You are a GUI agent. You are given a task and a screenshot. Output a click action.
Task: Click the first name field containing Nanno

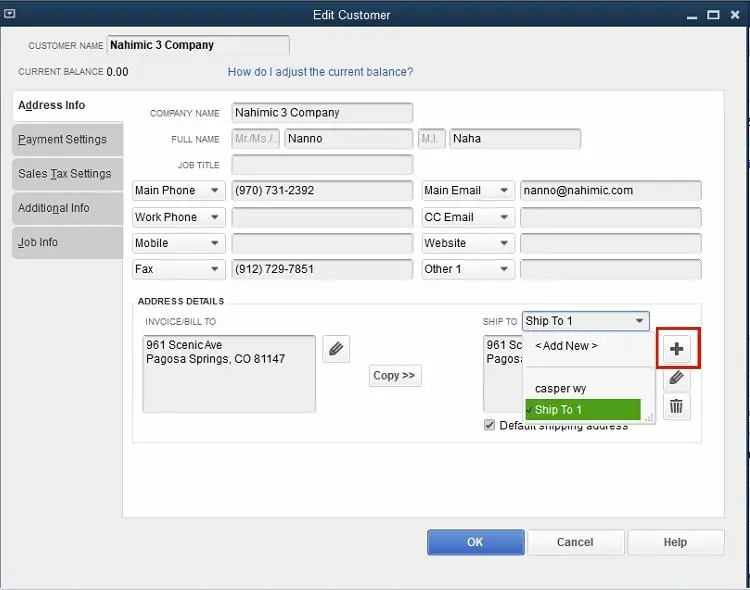pyautogui.click(x=348, y=139)
